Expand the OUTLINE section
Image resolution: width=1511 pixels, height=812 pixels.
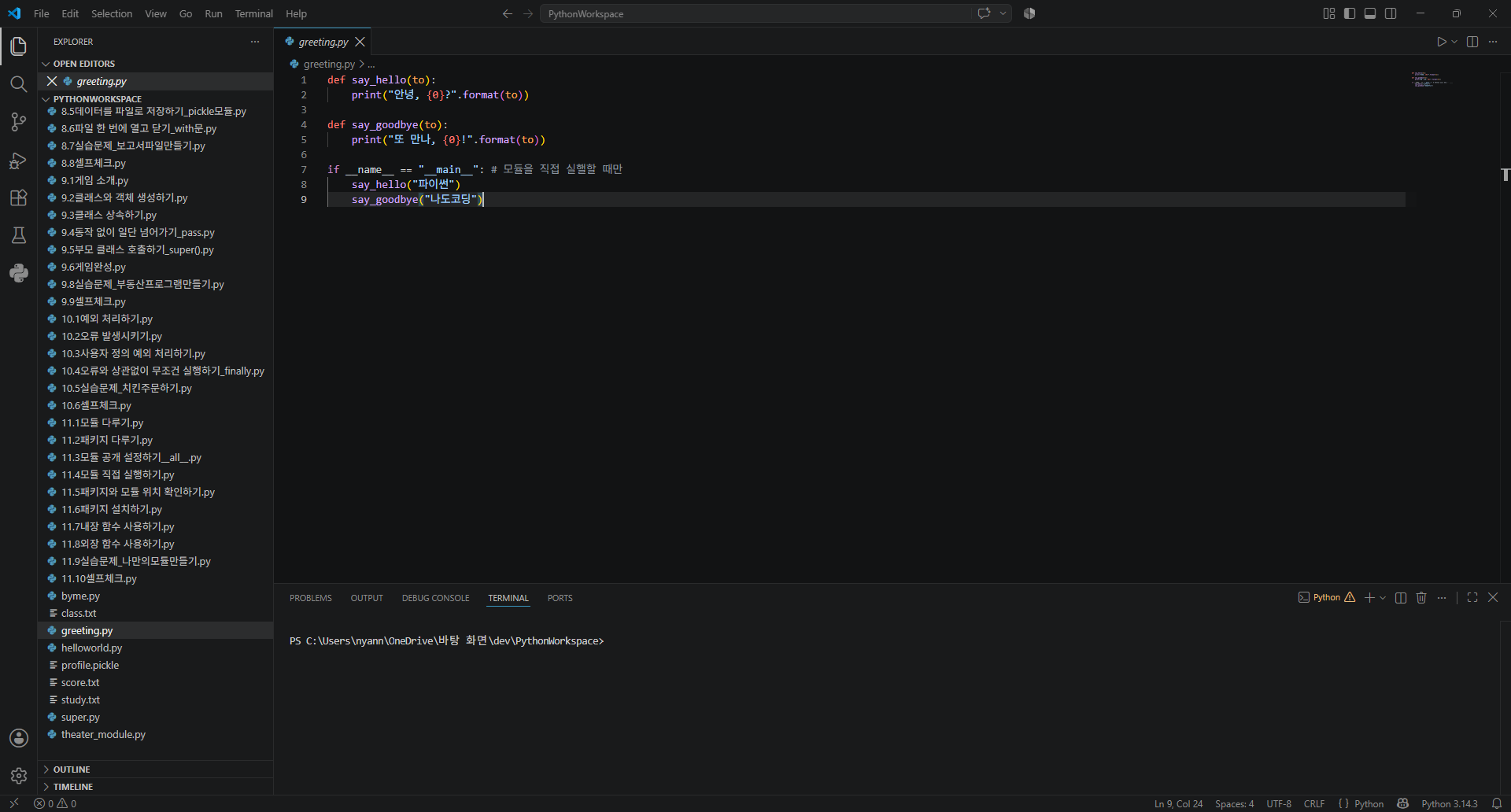pyautogui.click(x=72, y=770)
